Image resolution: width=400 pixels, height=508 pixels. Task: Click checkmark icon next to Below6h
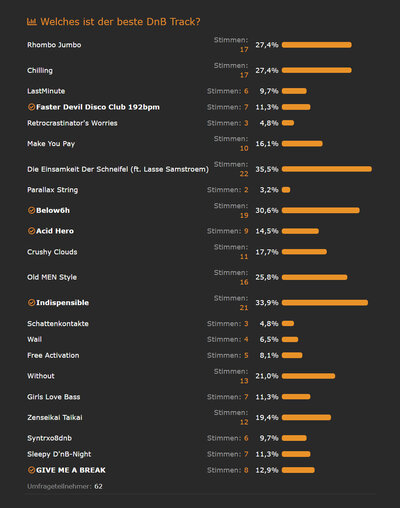point(31,210)
